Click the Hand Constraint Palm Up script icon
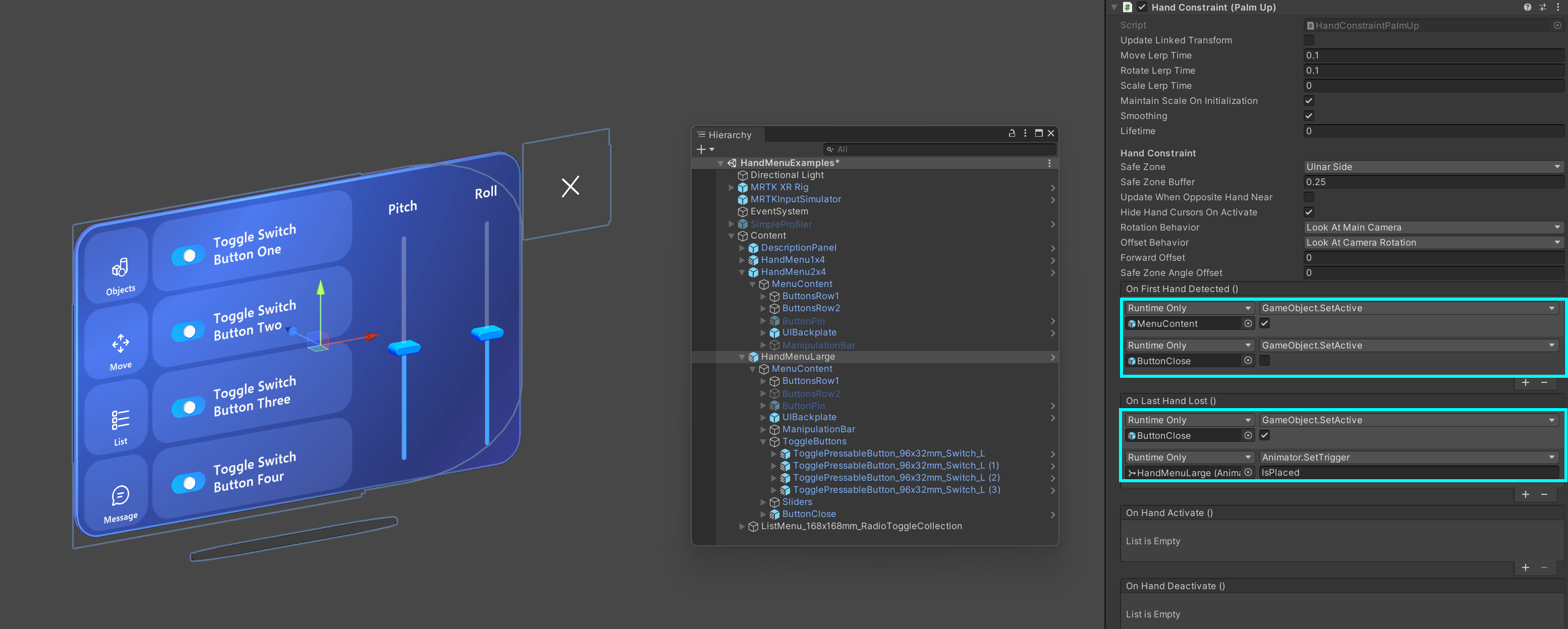1568x629 pixels. coord(1127,7)
